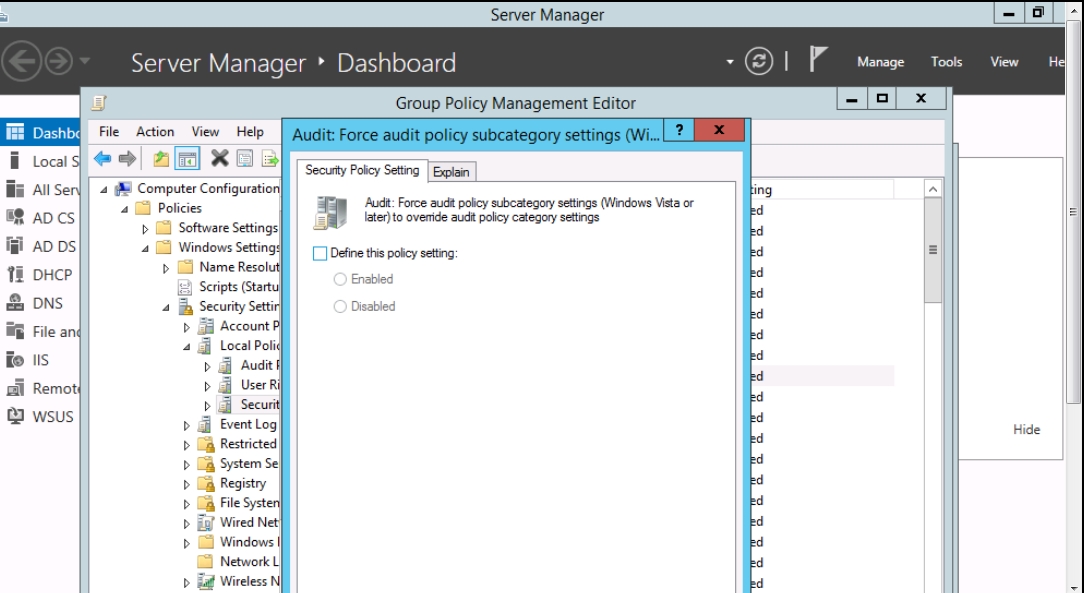Viewport: 1084px width, 593px height.
Task: Select WSUS in the Server Manager sidebar
Action: click(x=40, y=416)
